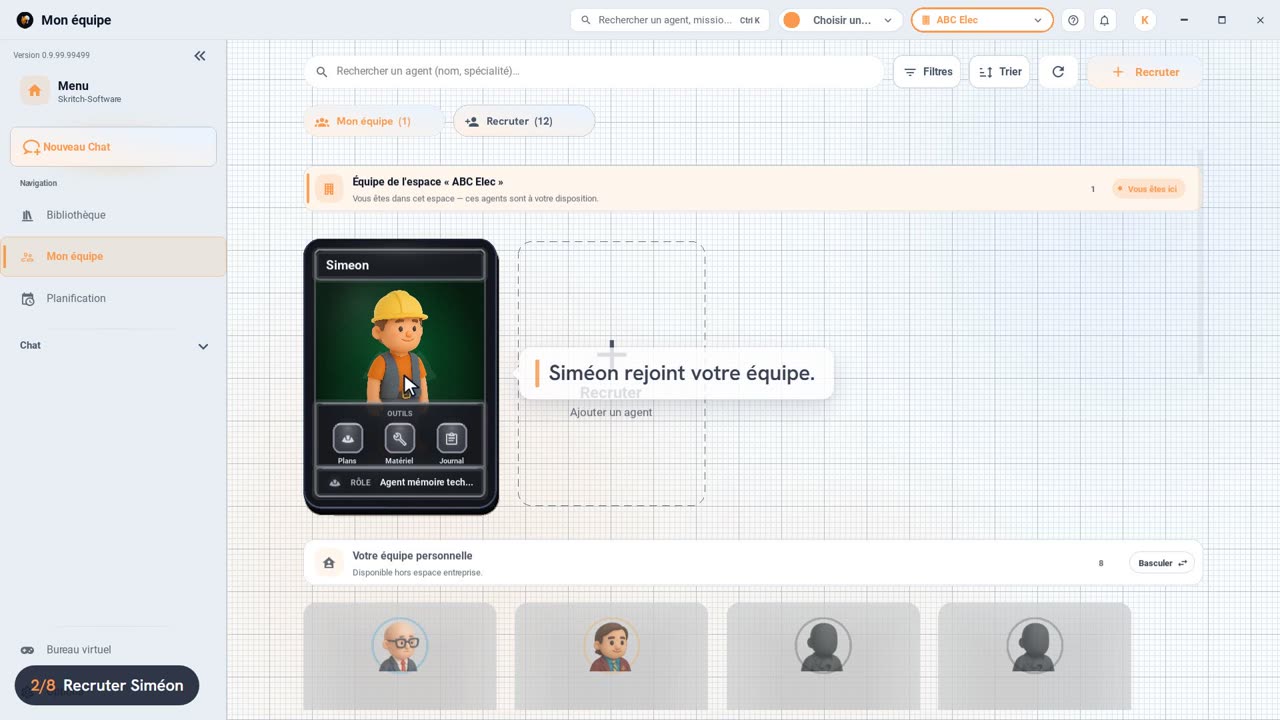Select Mon équipe (1) tab
The height and width of the screenshot is (720, 1280).
[374, 121]
